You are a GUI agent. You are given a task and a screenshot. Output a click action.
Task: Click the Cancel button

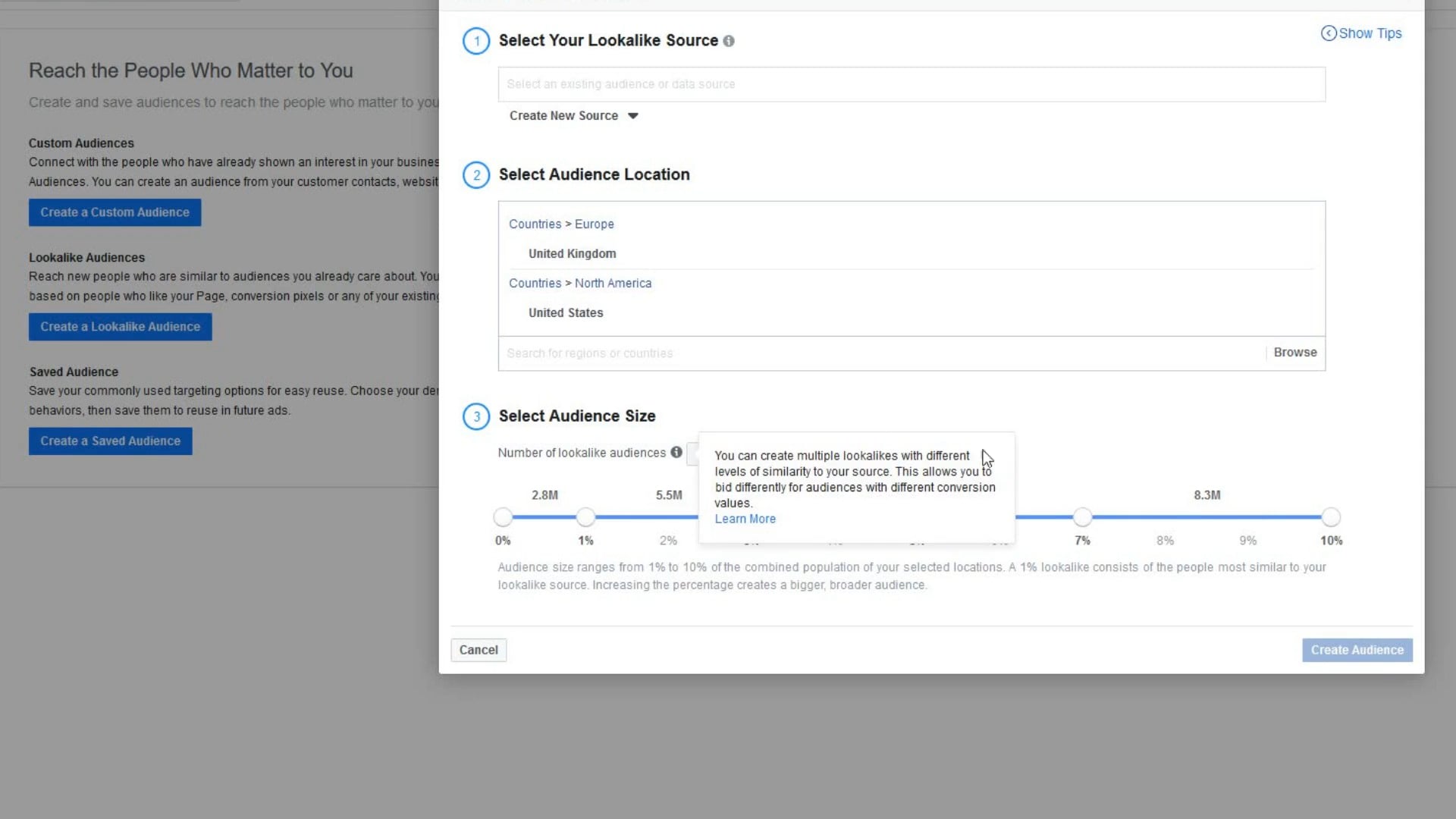479,650
